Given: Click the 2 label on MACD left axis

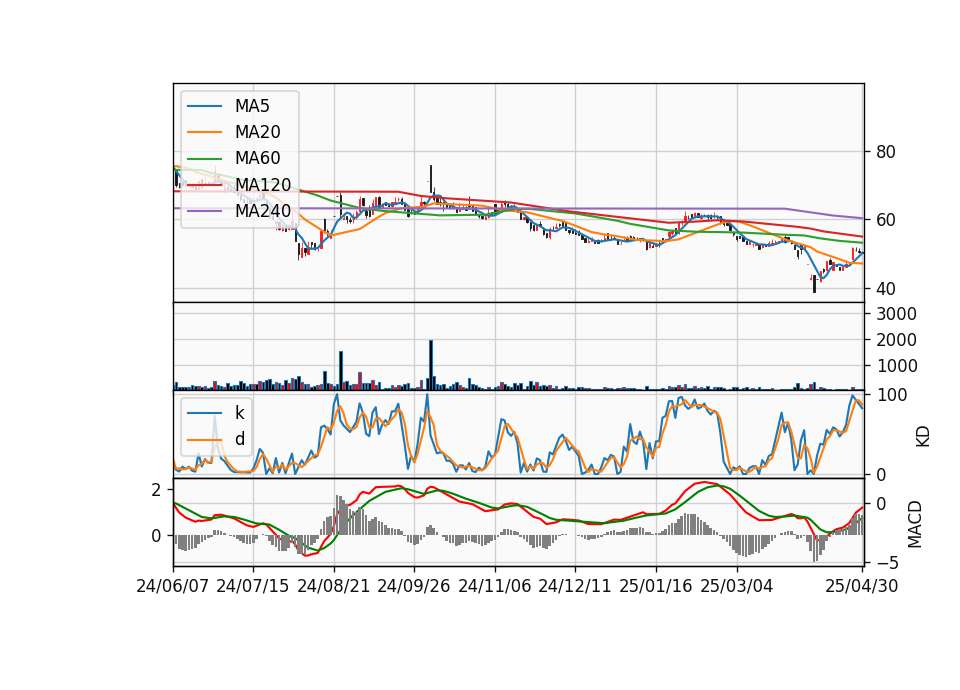Looking at the screenshot, I should pyautogui.click(x=157, y=490).
